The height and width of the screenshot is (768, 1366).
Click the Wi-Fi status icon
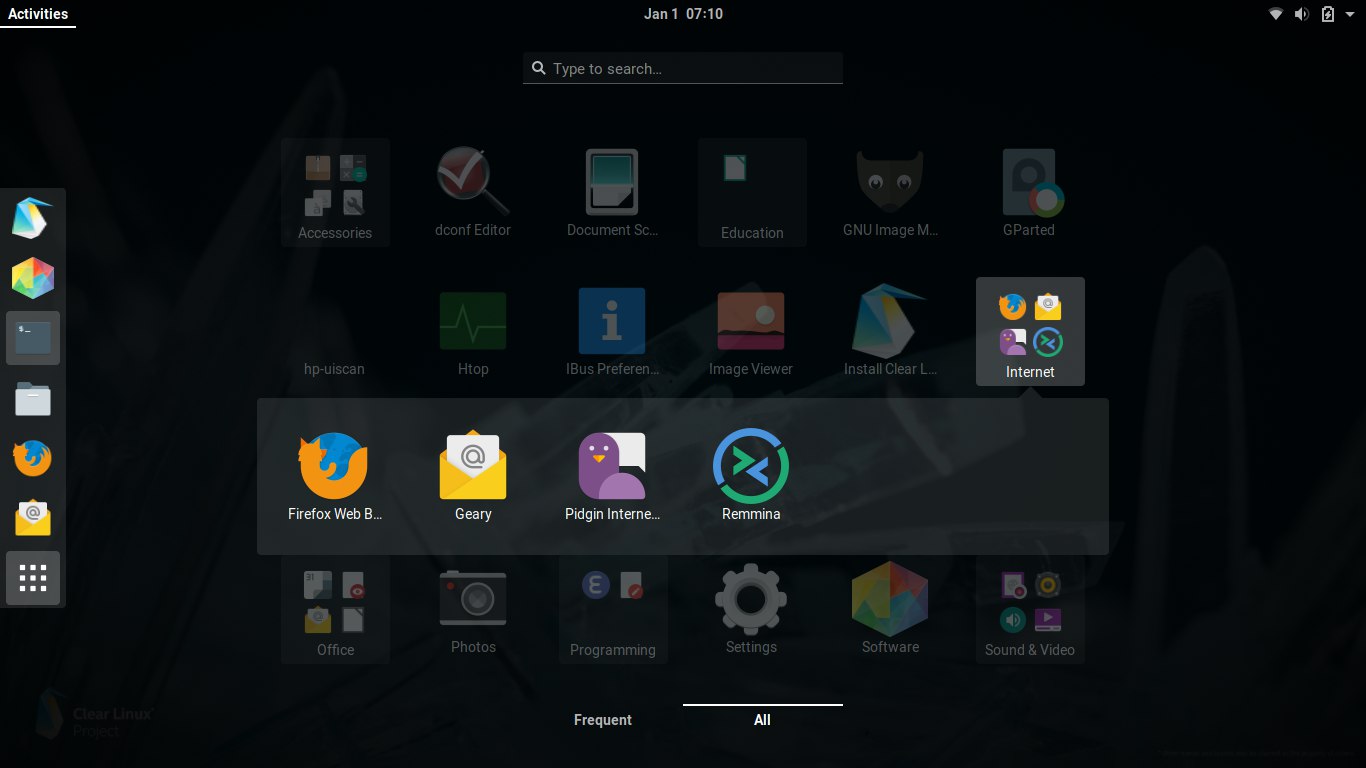click(1276, 14)
